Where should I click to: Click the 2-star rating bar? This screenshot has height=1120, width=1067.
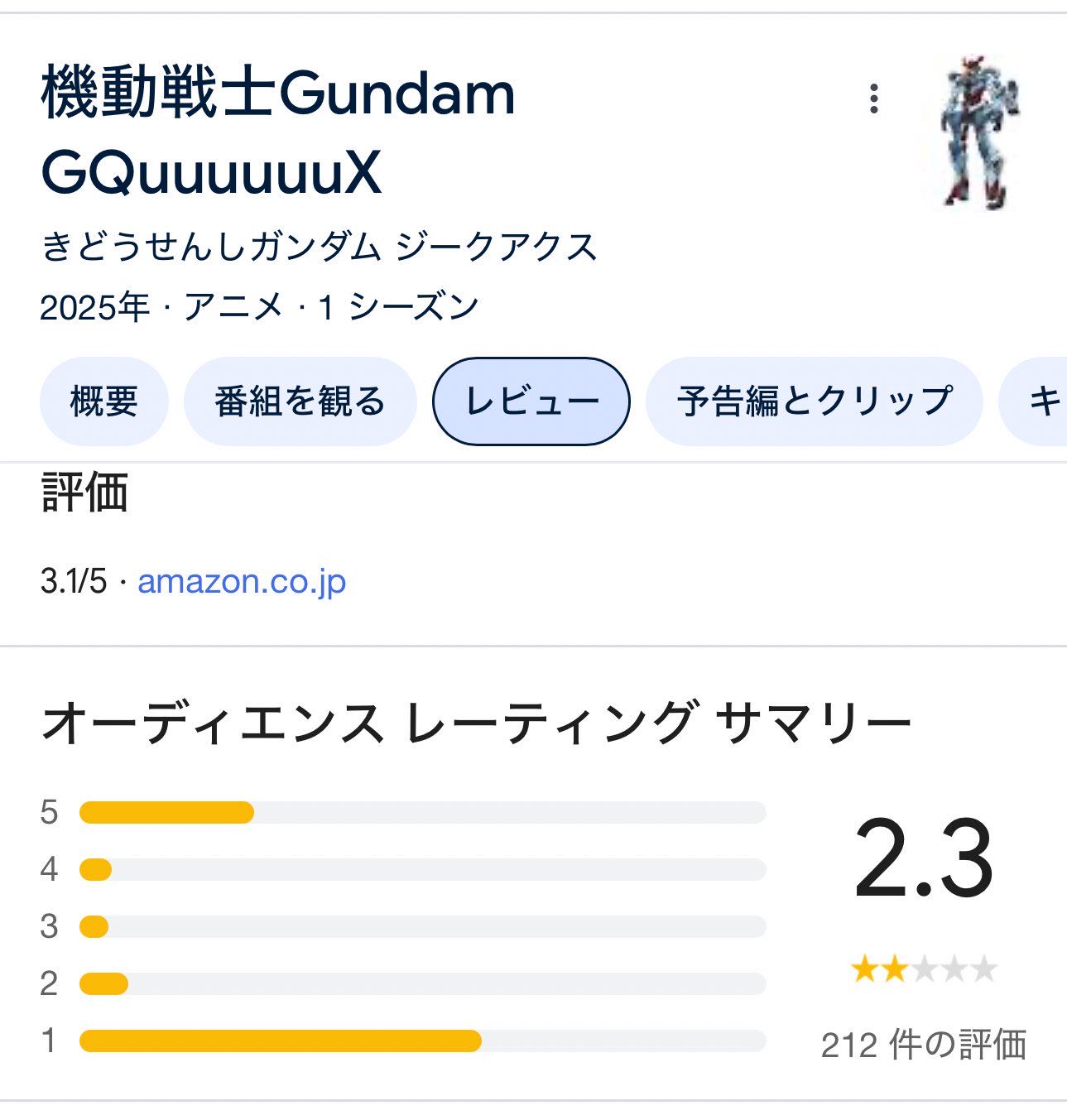[422, 984]
